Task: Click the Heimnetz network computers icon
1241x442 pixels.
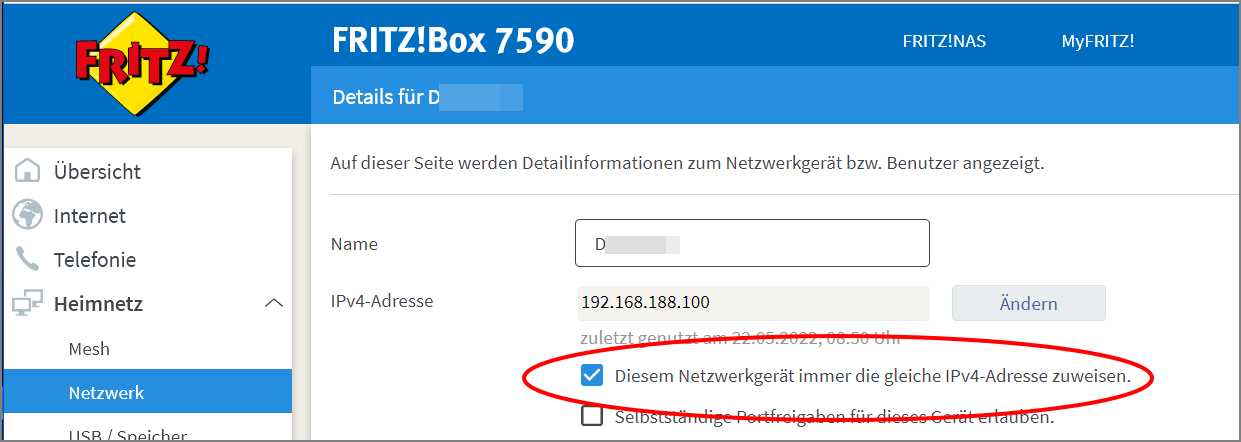Action: [x=28, y=303]
